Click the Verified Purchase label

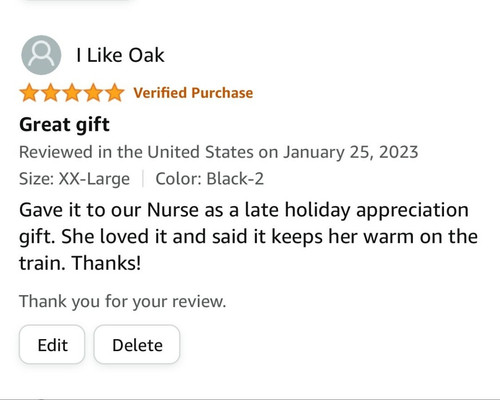pyautogui.click(x=193, y=93)
